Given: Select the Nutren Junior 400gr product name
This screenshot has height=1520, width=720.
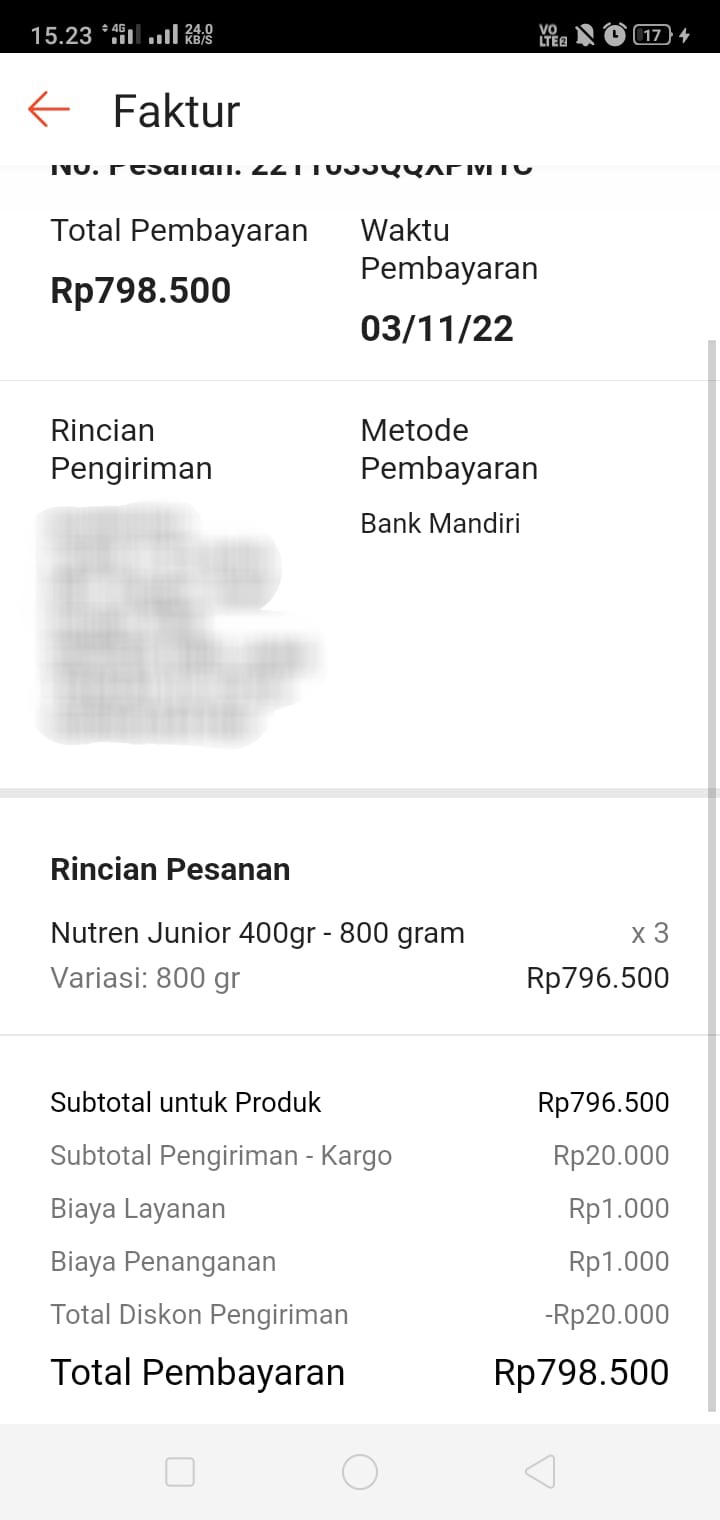Looking at the screenshot, I should [x=257, y=933].
